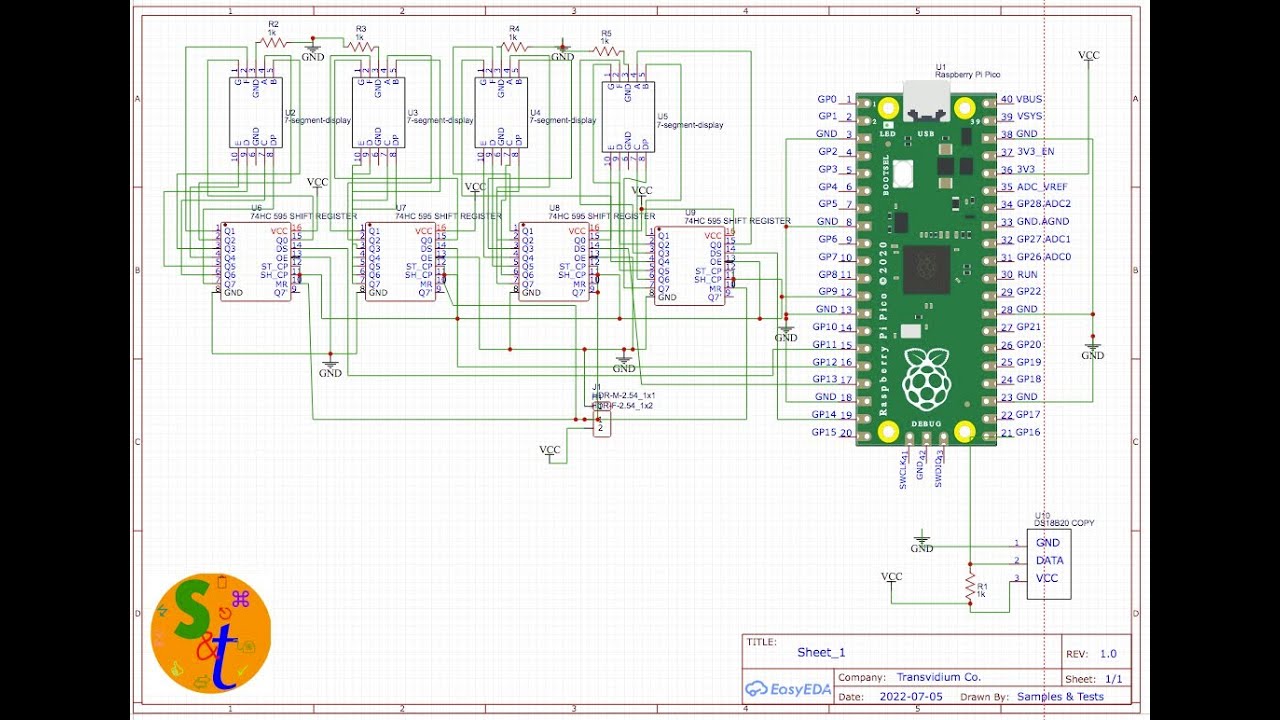
Task: Select the U9 74HC595 shift register
Action: tap(689, 265)
